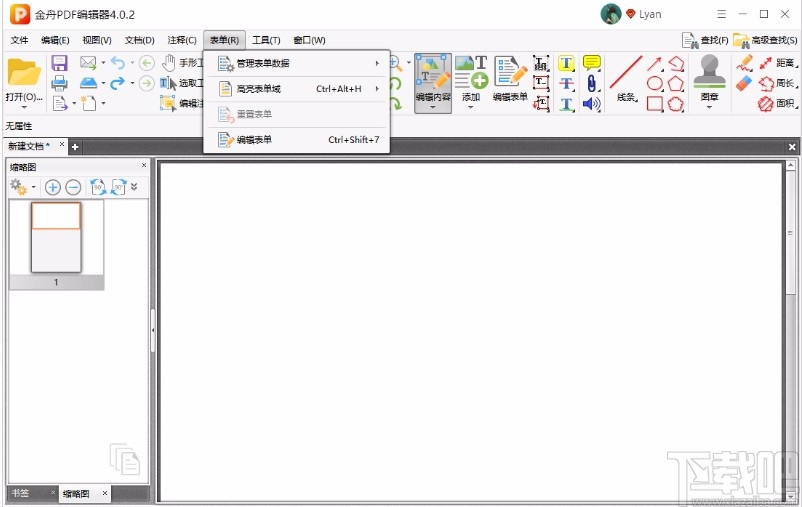
Task: Click the 查找(F) find button
Action: tap(705, 40)
